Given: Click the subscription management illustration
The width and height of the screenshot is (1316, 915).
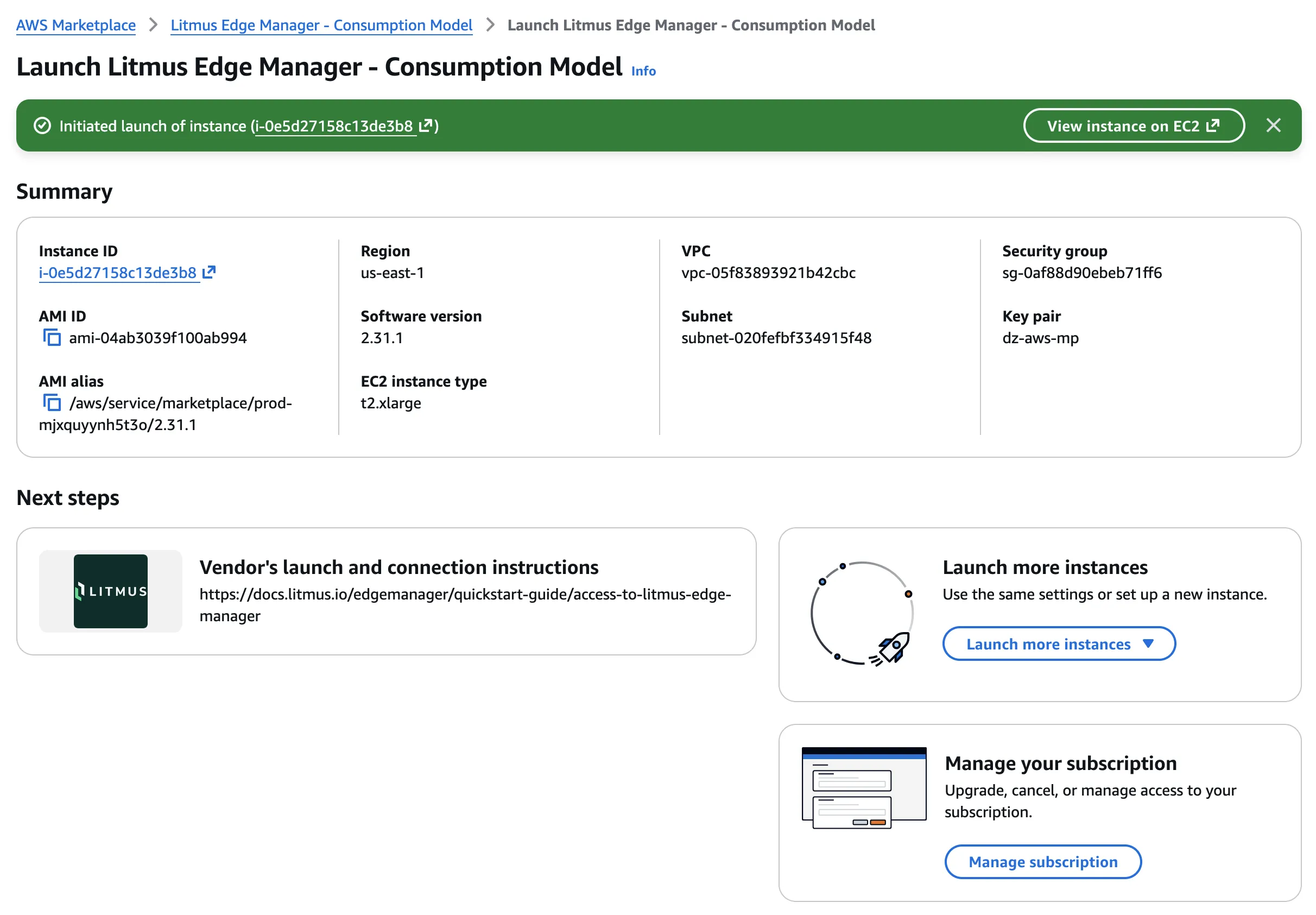Looking at the screenshot, I should tap(864, 788).
